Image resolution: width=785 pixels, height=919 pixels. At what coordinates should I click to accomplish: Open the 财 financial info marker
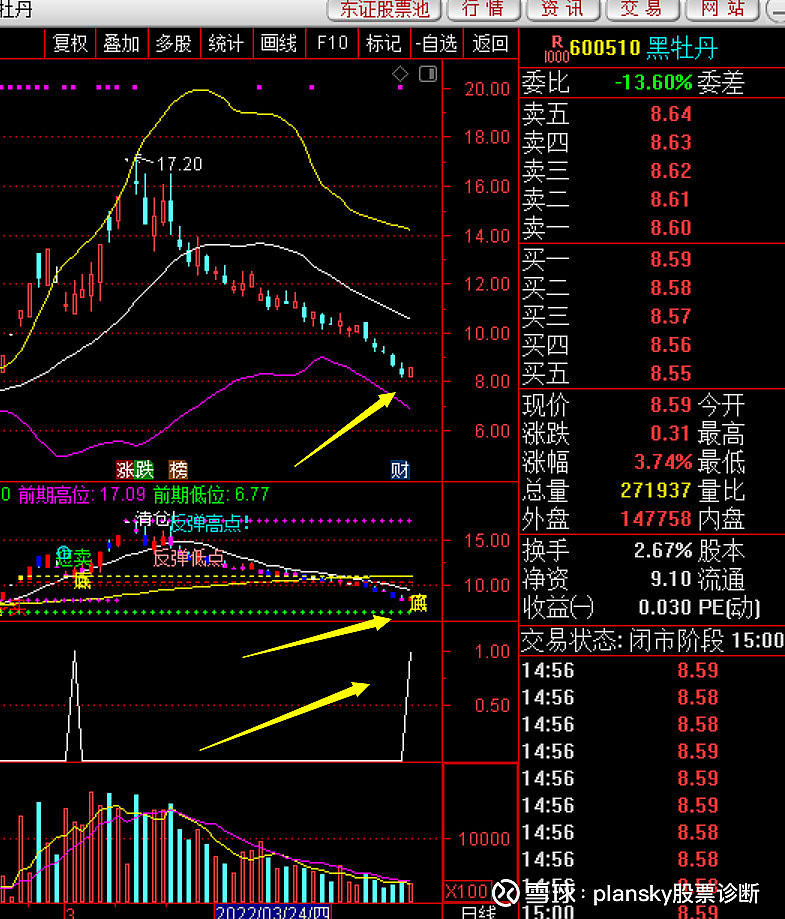click(x=400, y=470)
